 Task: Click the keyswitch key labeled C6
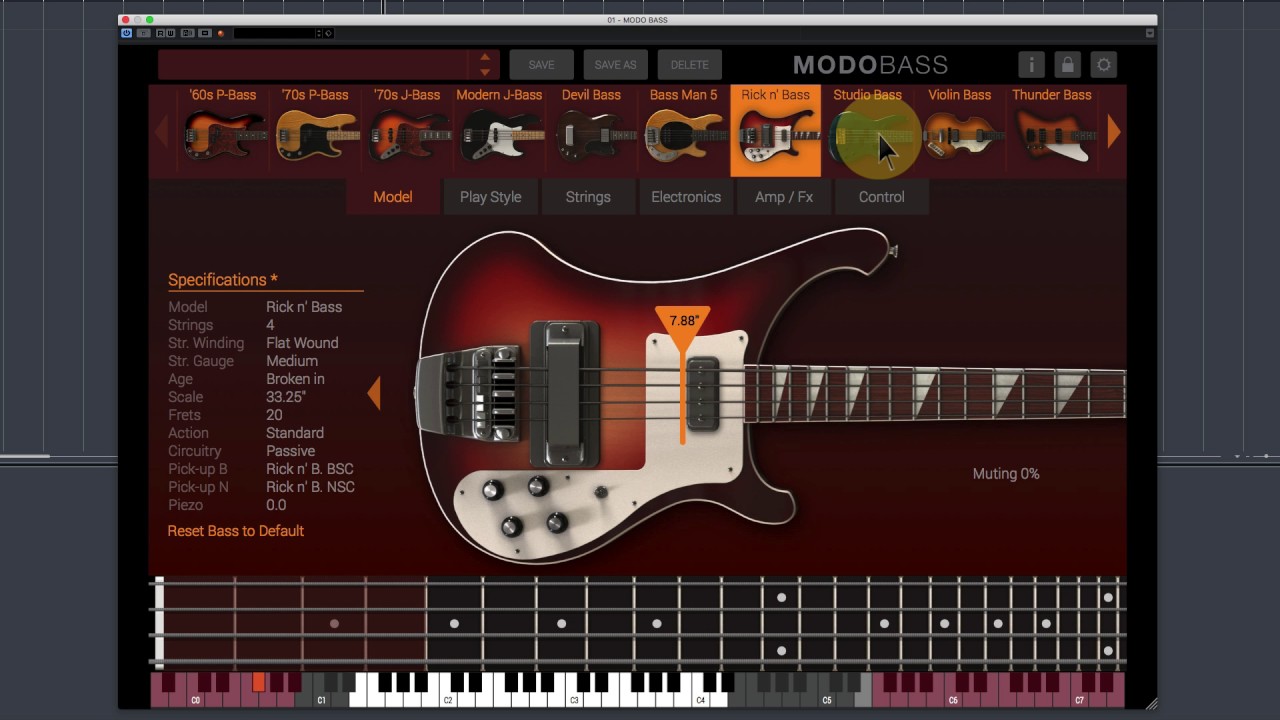[953, 699]
